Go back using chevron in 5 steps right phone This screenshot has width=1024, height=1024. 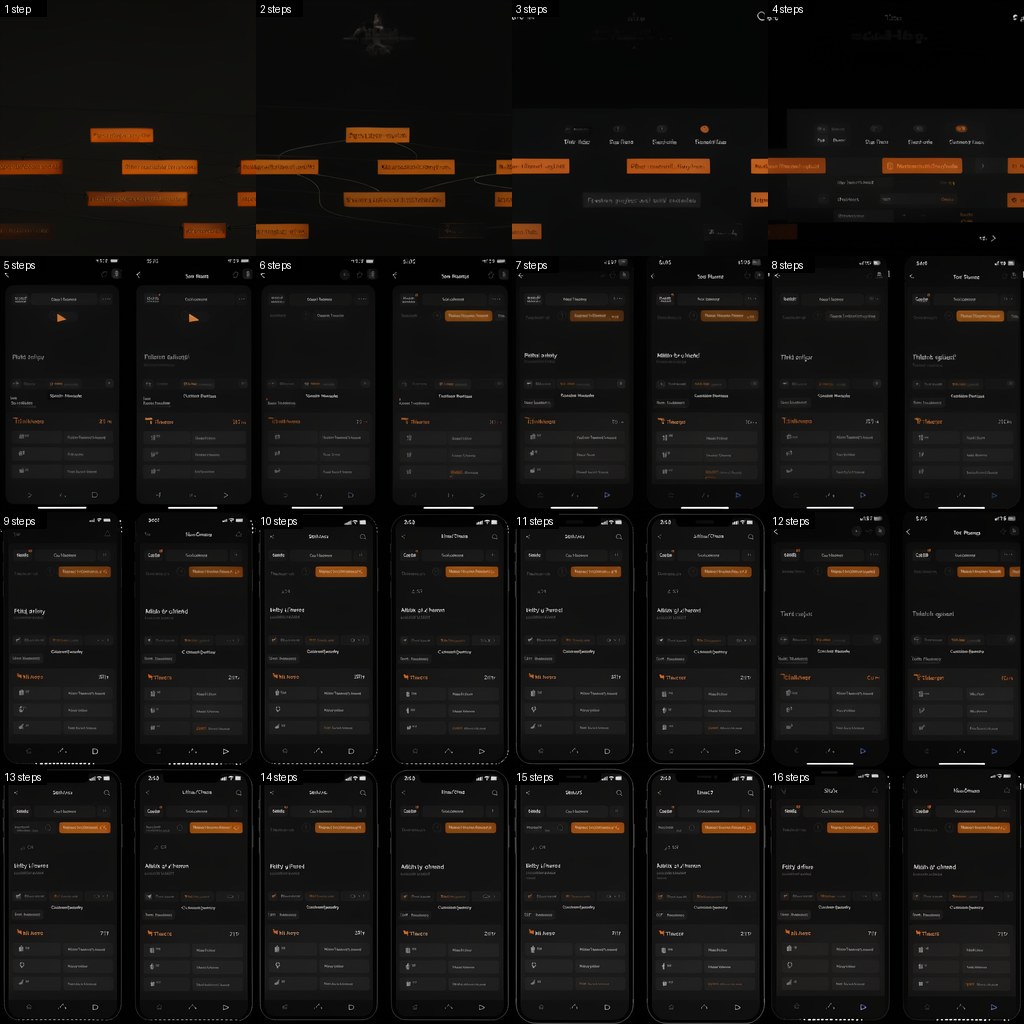pyautogui.click(x=138, y=275)
